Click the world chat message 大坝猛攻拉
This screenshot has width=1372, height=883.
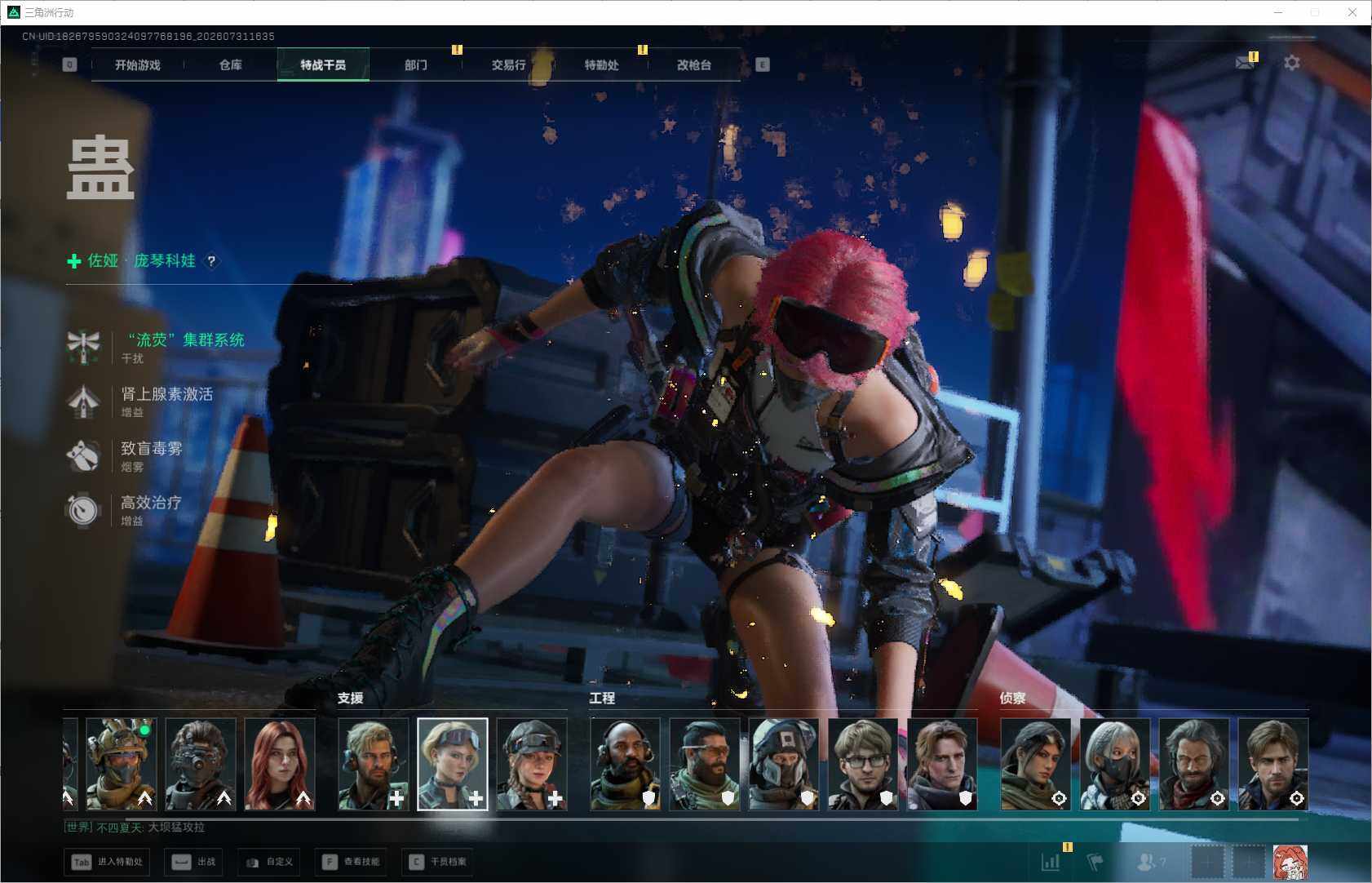click(176, 828)
